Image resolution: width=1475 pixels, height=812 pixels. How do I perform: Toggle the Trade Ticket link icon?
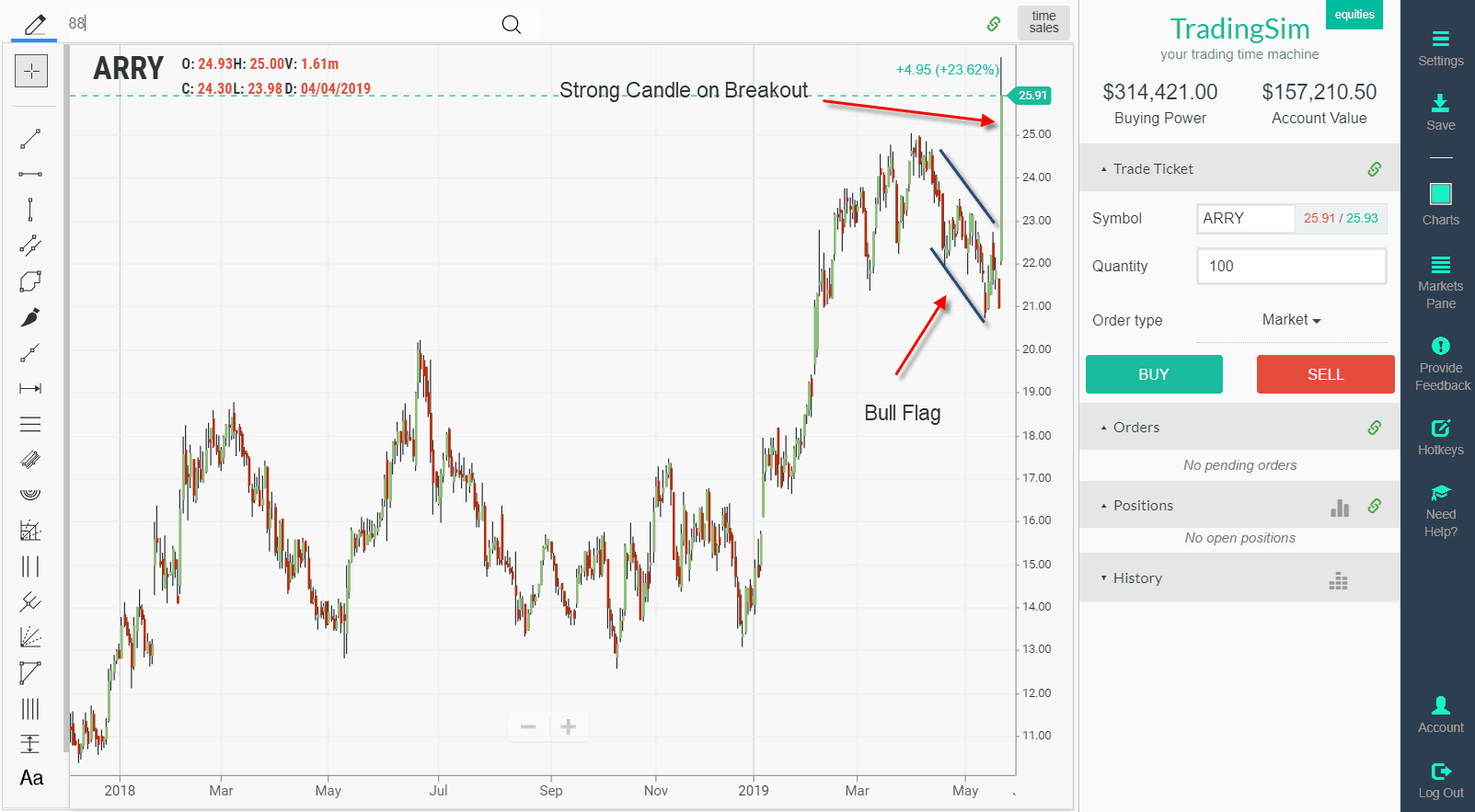click(1374, 169)
